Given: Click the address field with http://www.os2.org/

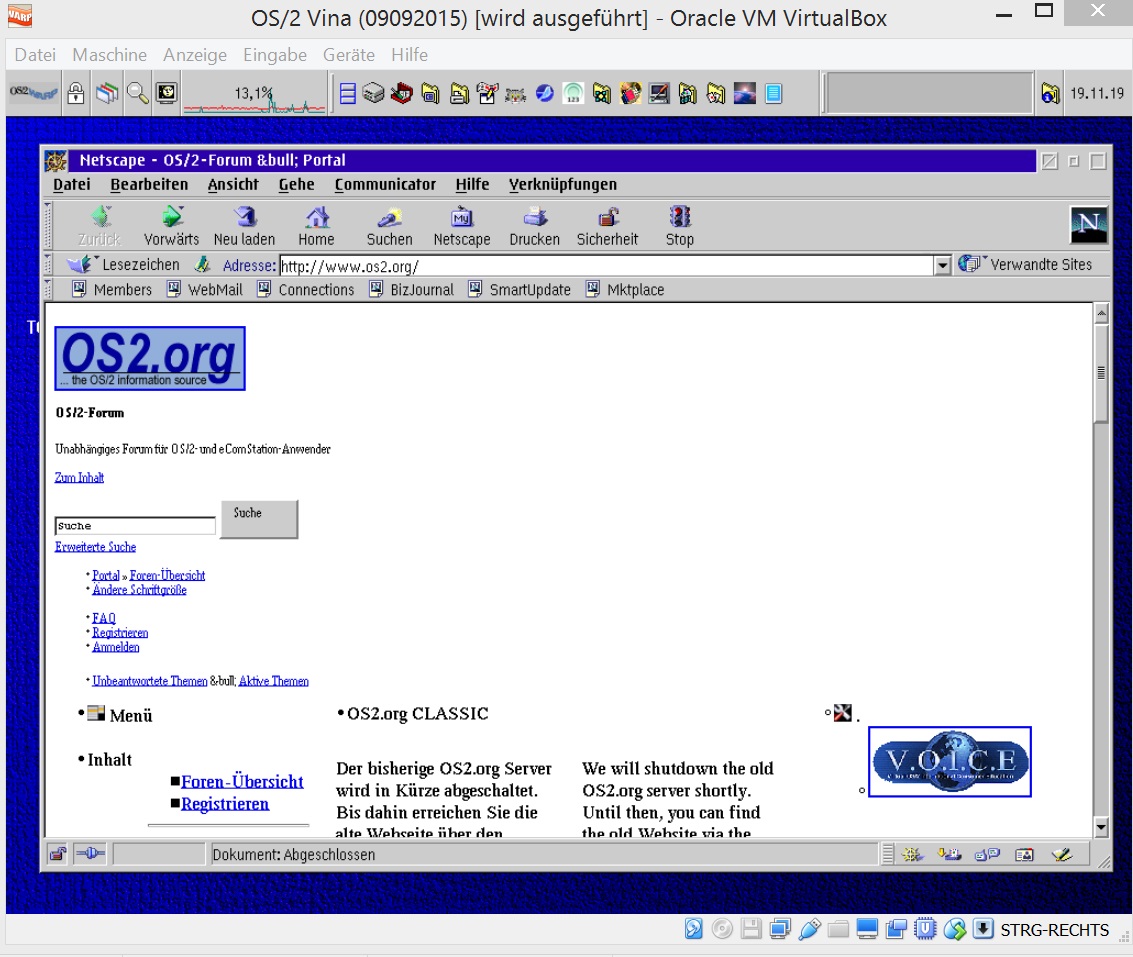Looking at the screenshot, I should (x=607, y=266).
